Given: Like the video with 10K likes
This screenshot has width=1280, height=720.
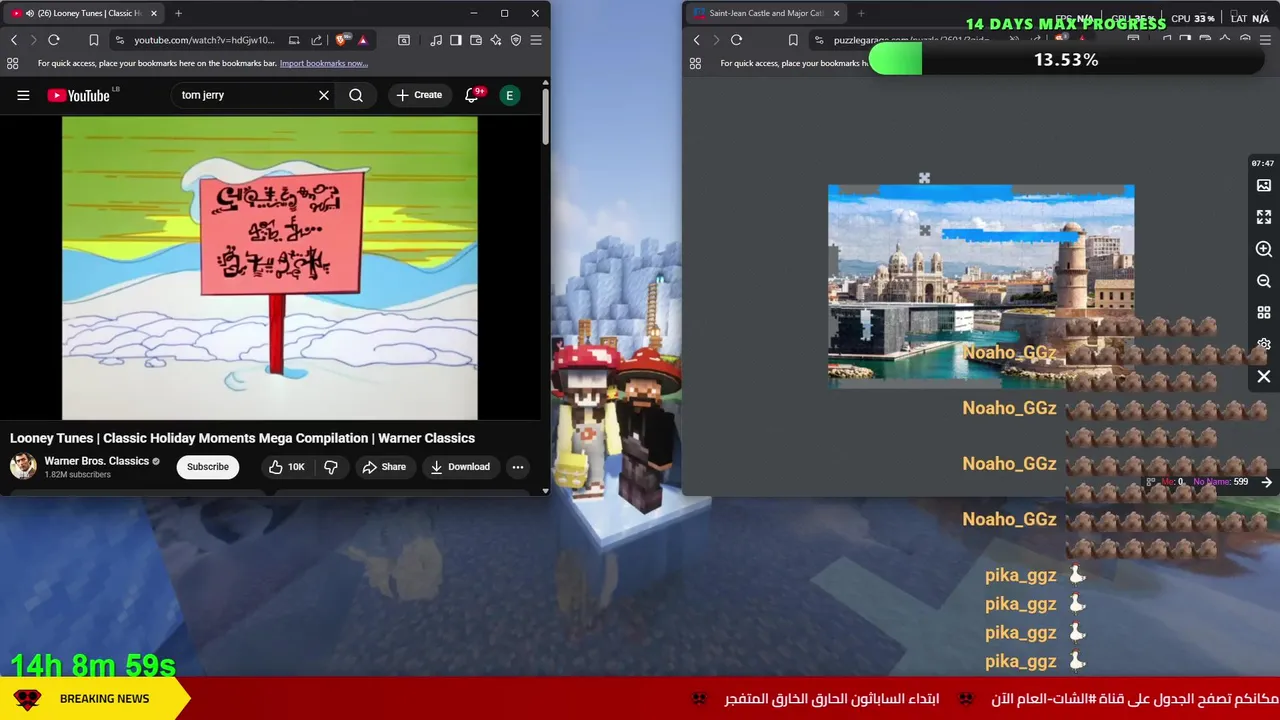Looking at the screenshot, I should click(x=286, y=467).
